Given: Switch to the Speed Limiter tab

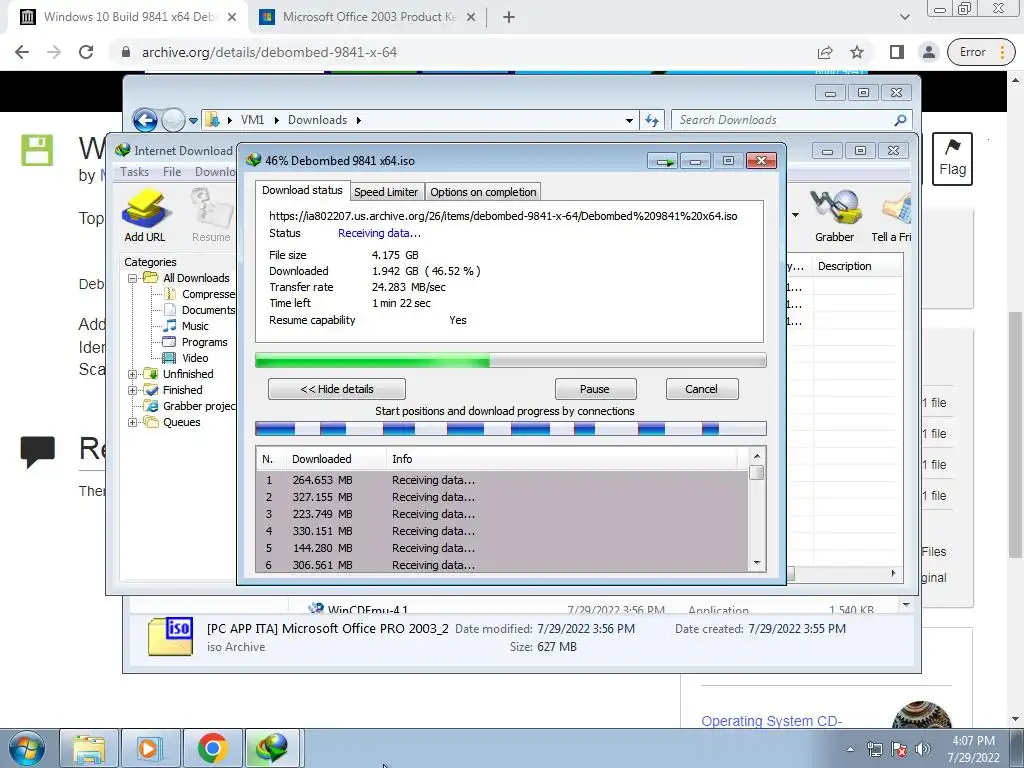Looking at the screenshot, I should [x=386, y=192].
